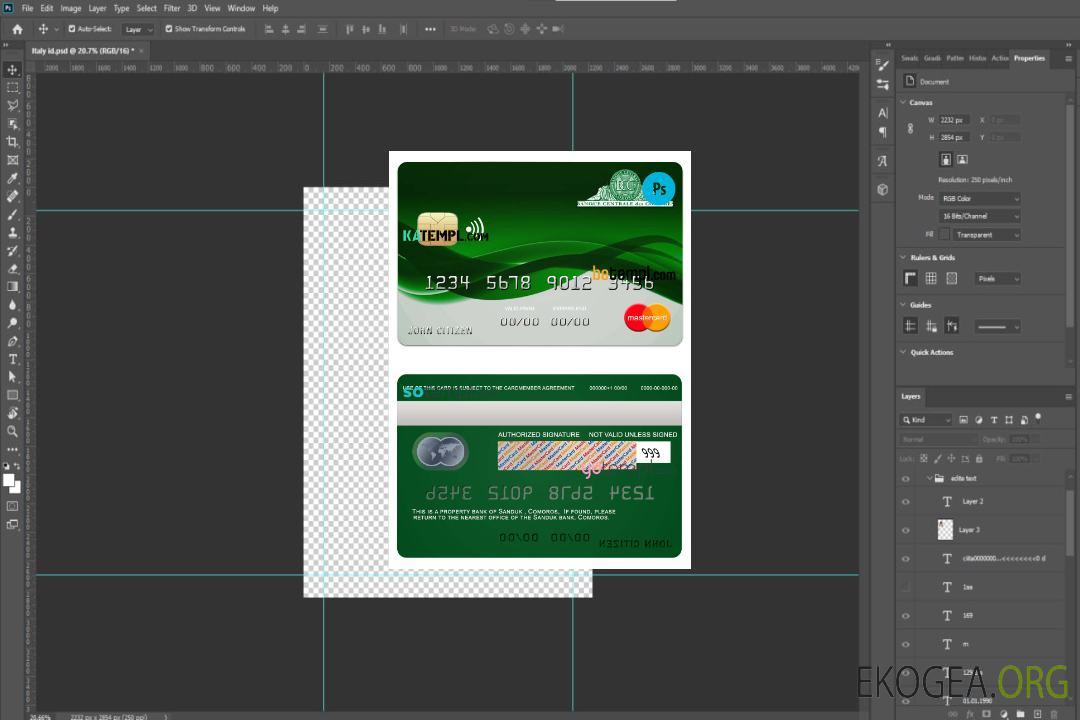Image resolution: width=1080 pixels, height=720 pixels.
Task: Select the Lasso tool
Action: click(12, 105)
